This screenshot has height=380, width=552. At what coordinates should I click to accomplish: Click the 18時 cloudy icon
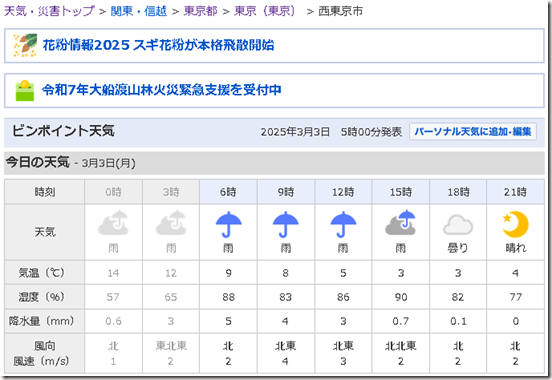coord(458,225)
